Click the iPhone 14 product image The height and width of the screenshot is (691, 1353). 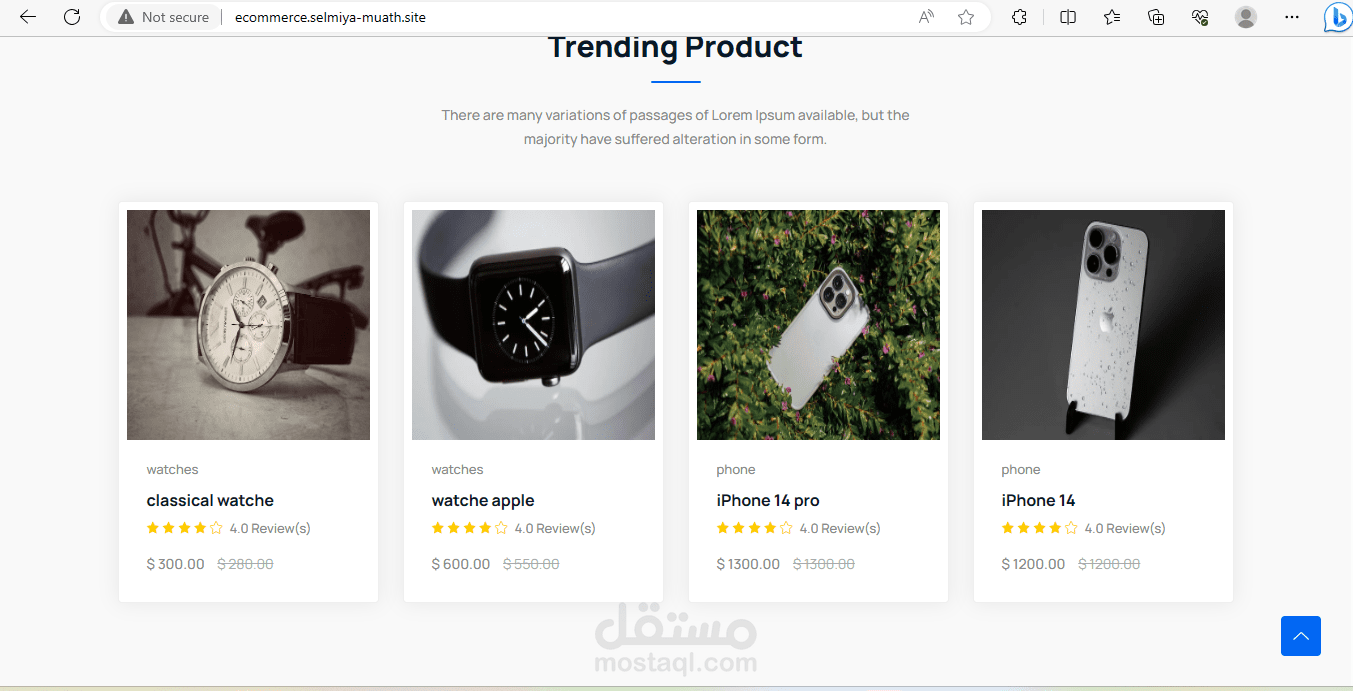point(1103,325)
